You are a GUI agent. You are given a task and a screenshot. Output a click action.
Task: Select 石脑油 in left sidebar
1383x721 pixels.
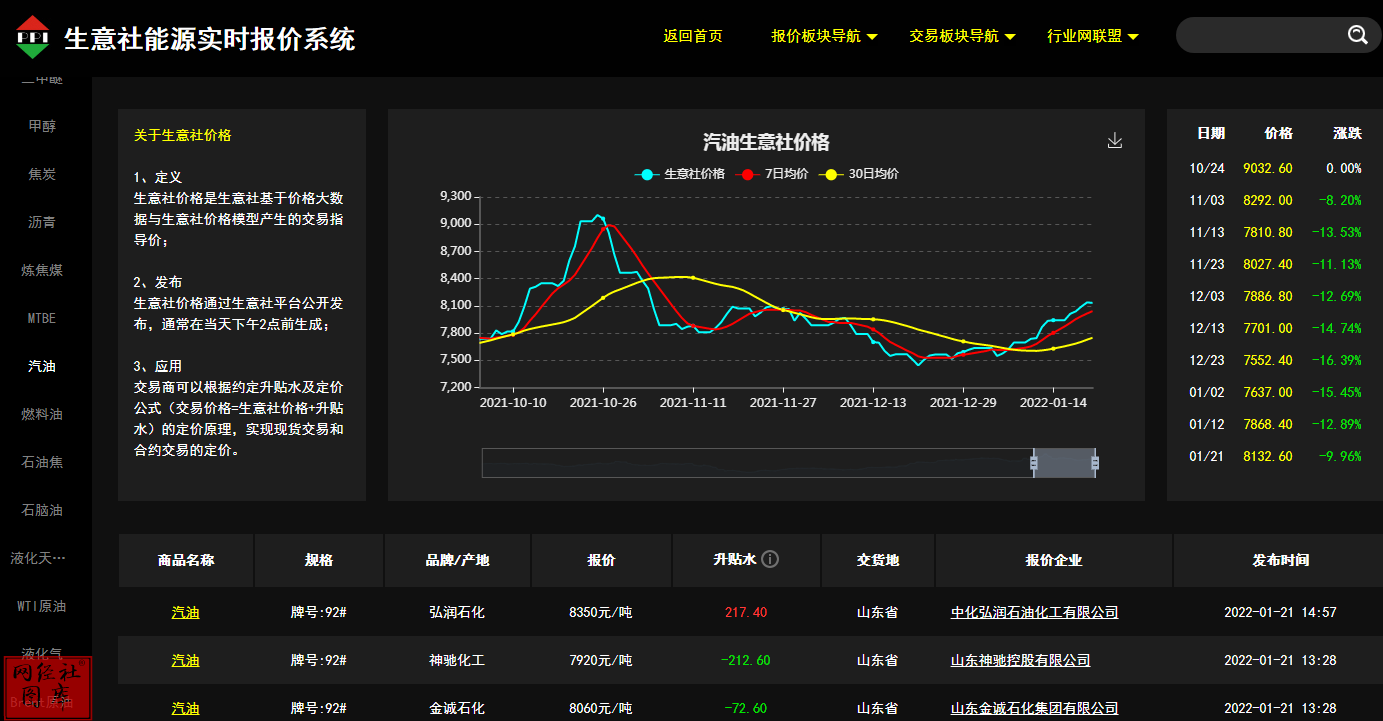coord(42,510)
